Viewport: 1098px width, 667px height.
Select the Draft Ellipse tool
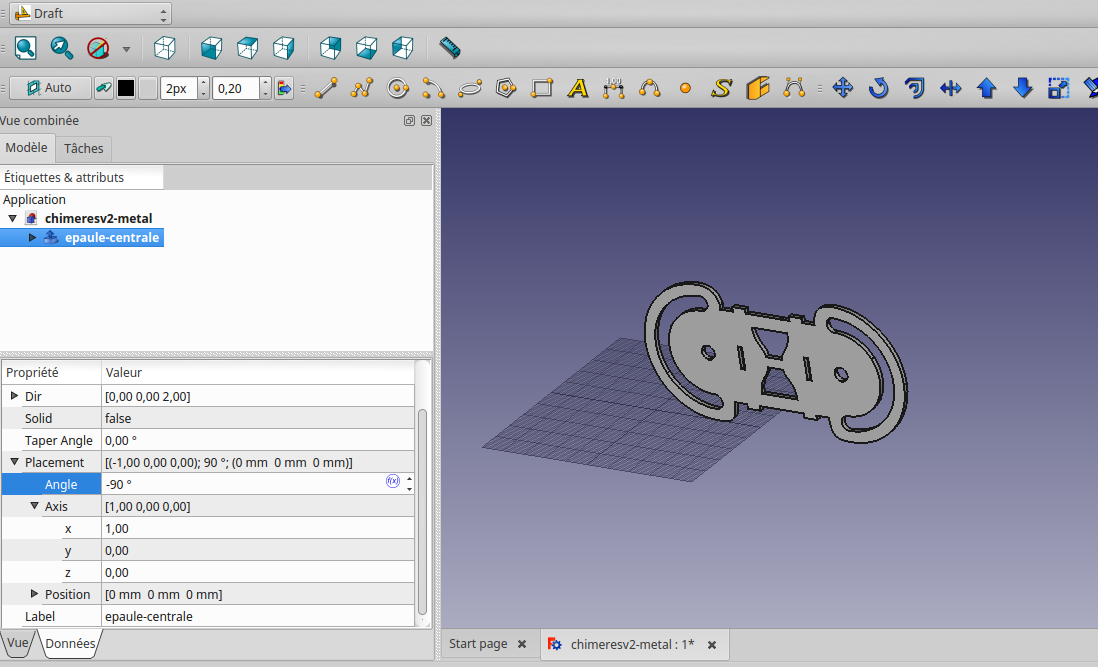[470, 88]
